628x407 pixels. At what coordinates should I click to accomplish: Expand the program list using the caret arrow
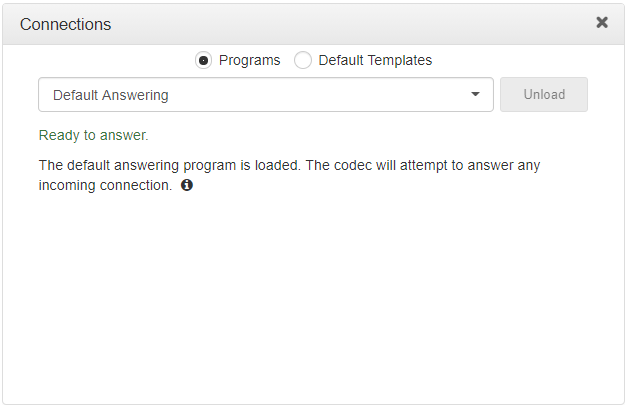[475, 95]
